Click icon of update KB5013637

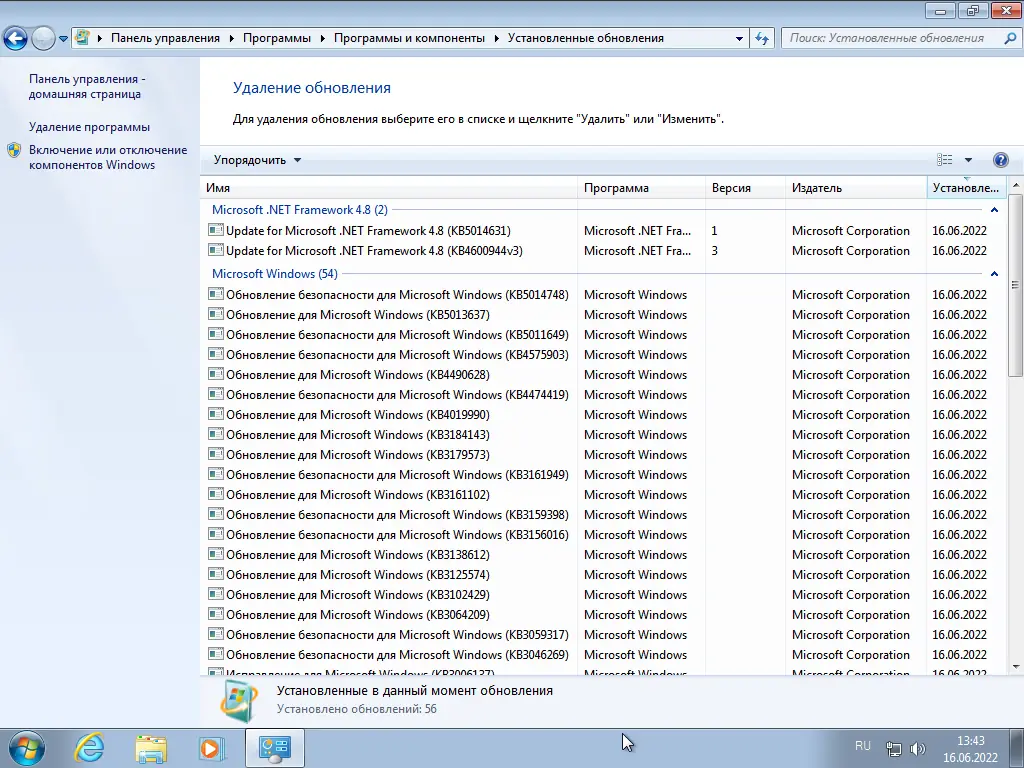point(216,313)
